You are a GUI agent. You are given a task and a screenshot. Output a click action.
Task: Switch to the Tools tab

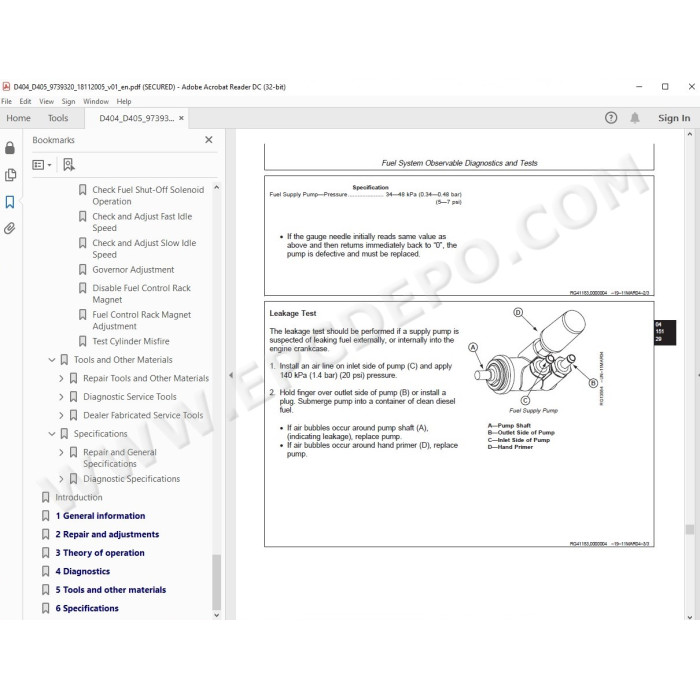(x=58, y=118)
